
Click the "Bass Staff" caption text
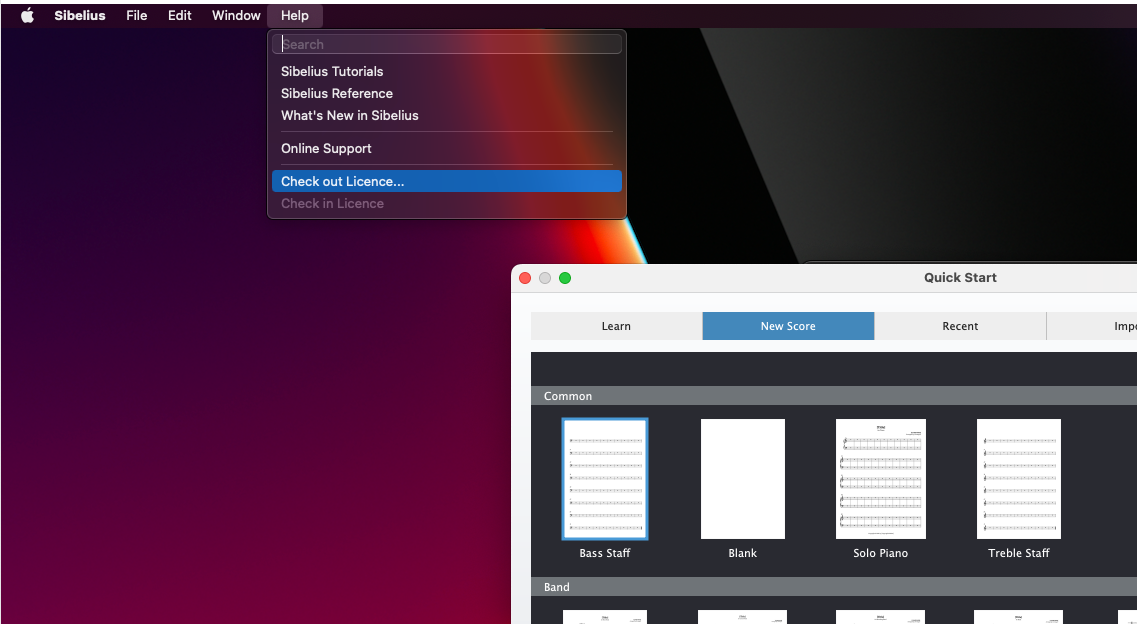605,553
